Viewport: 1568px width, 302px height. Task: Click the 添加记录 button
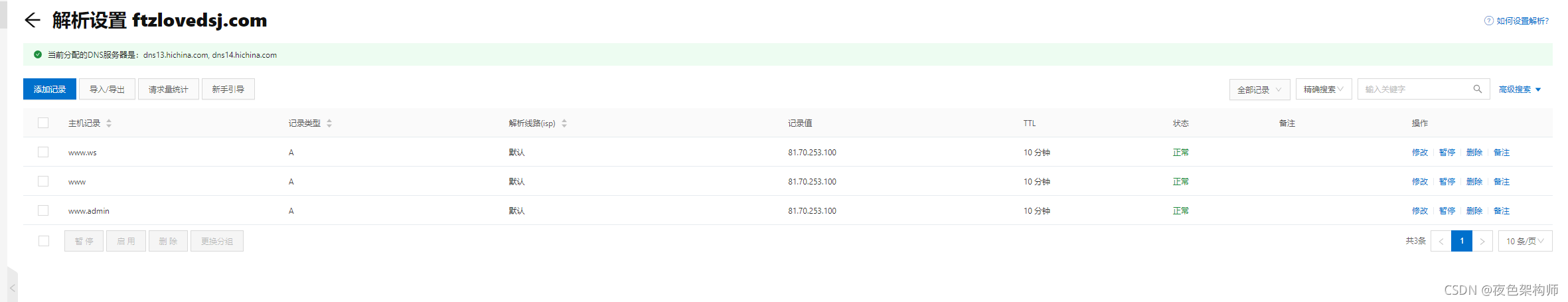(50, 89)
